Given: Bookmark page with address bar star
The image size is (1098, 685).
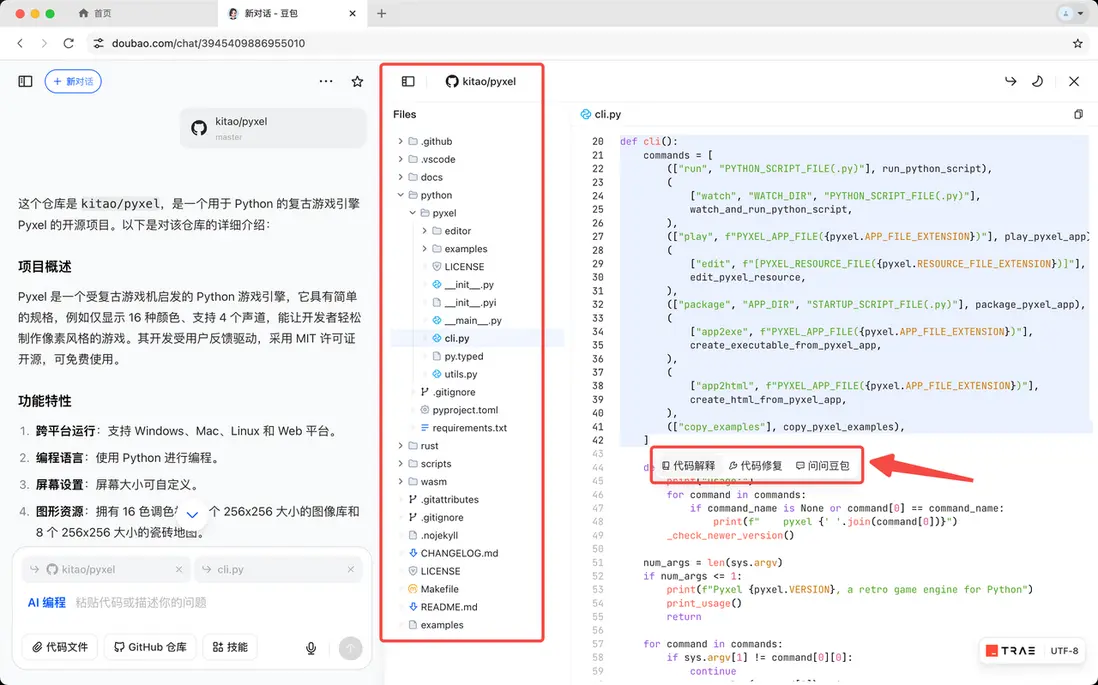Looking at the screenshot, I should point(1078,43).
